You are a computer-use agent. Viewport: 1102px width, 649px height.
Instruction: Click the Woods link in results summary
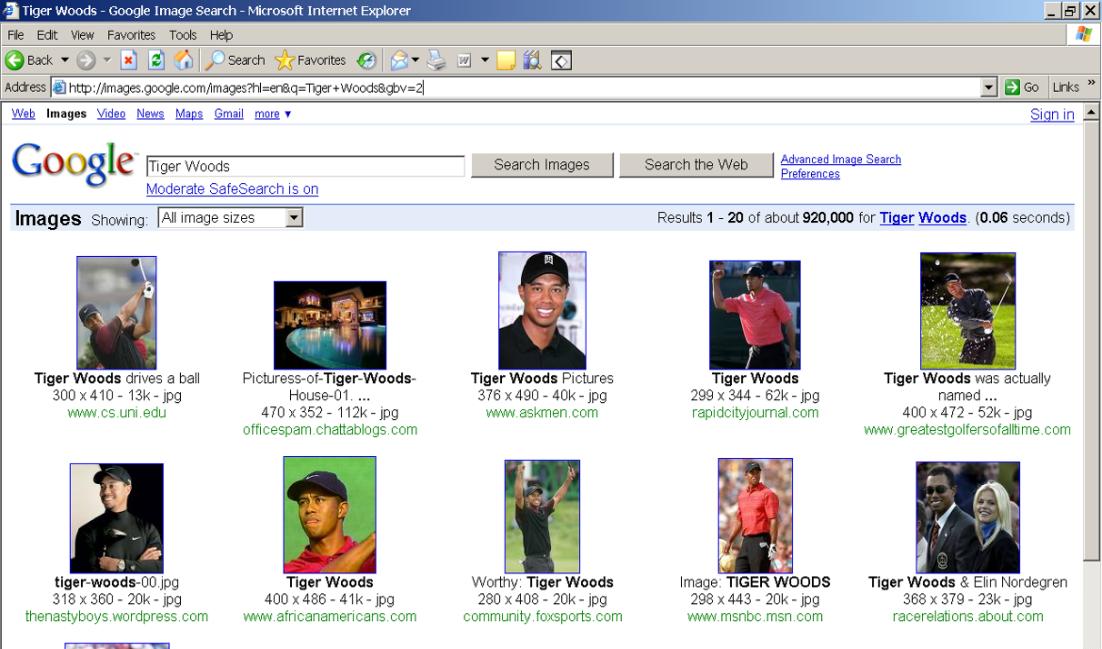pos(942,218)
